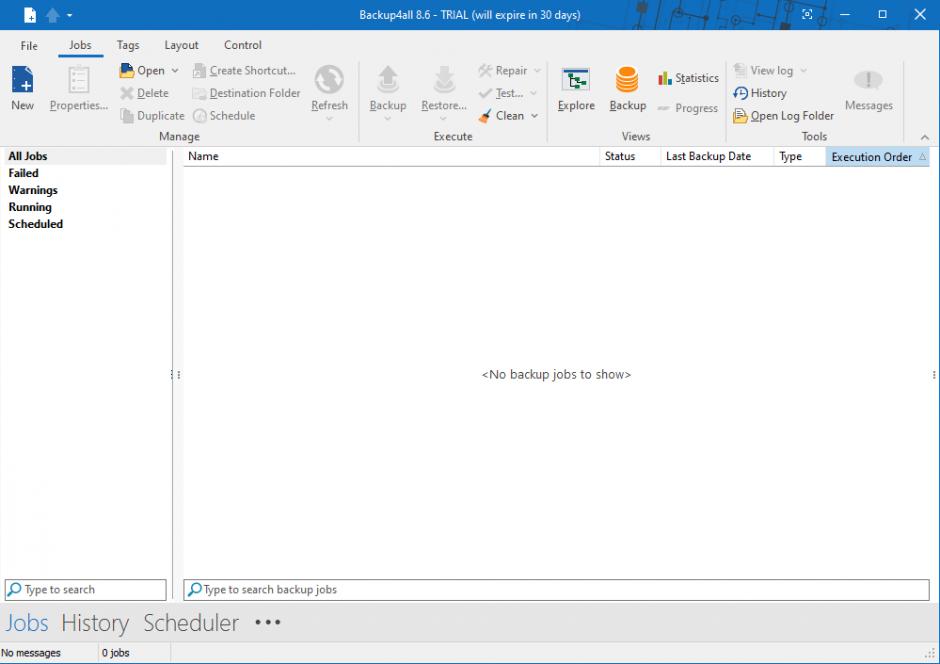
Task: Open the Messages alert icon
Action: coord(868,79)
